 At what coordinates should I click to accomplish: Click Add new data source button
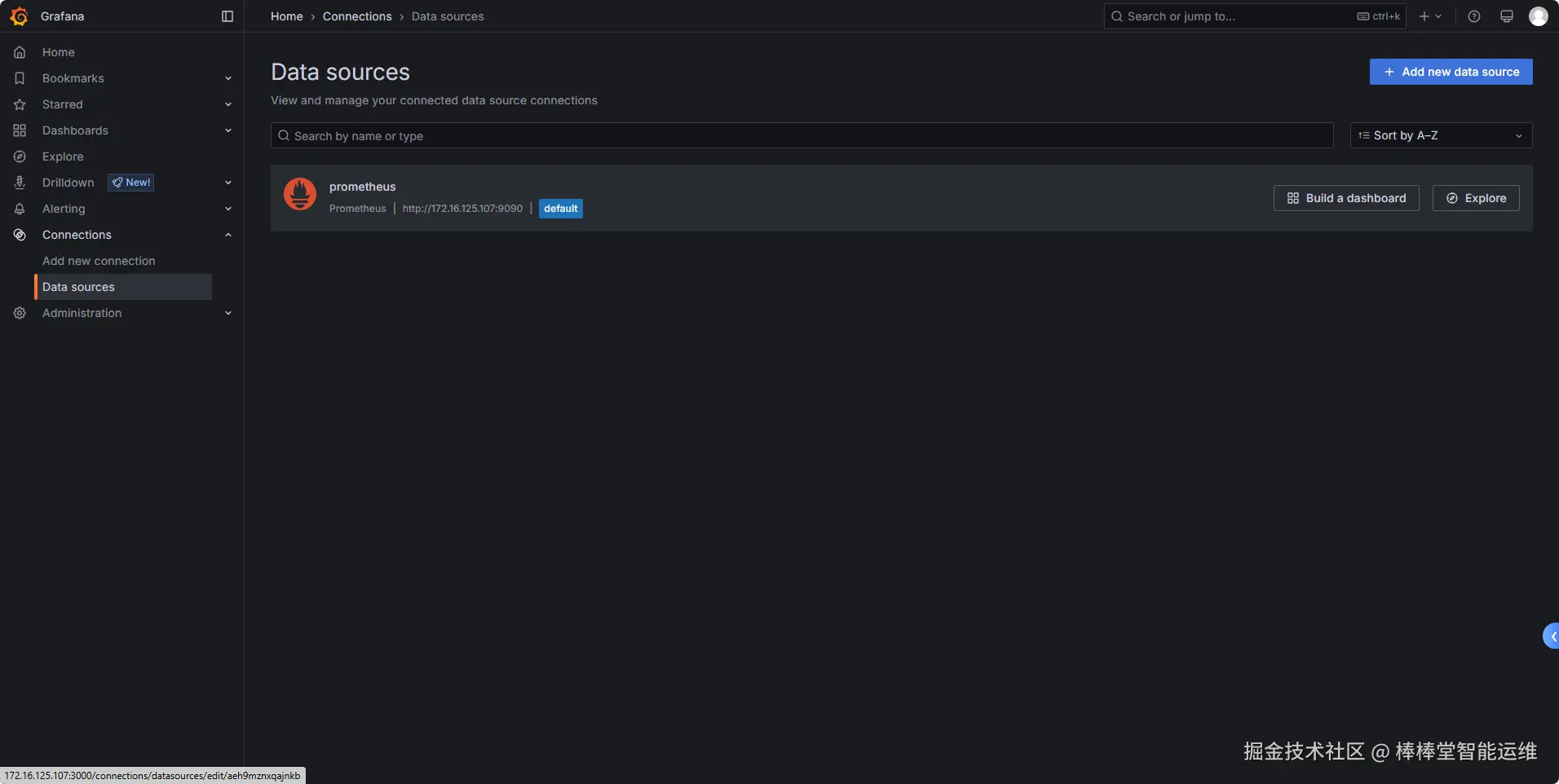tap(1451, 72)
